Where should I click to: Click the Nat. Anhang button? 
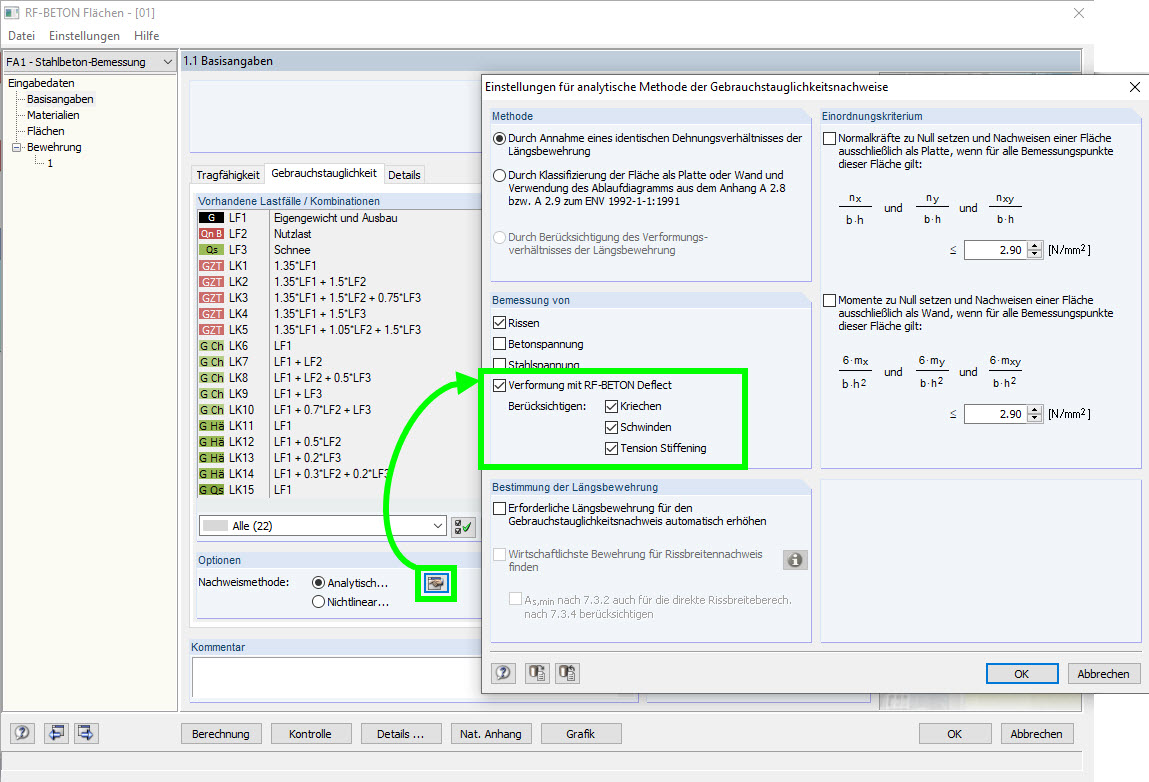(x=490, y=733)
